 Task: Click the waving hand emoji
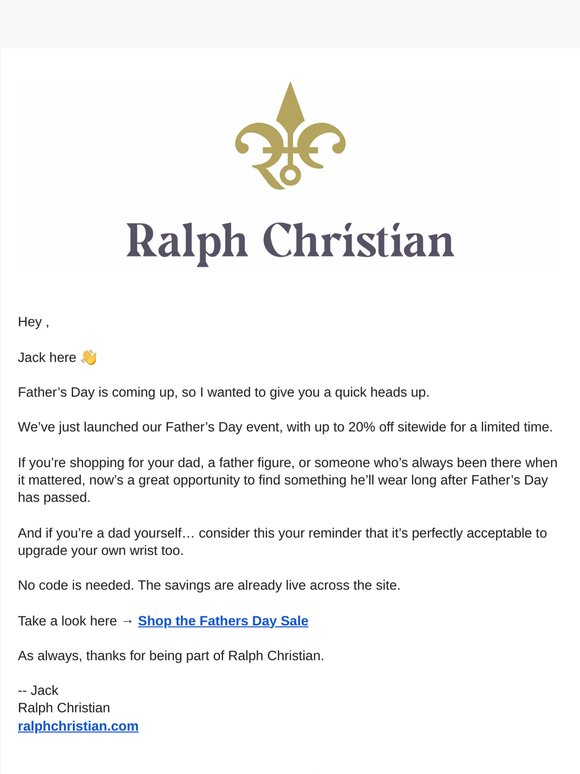(89, 357)
